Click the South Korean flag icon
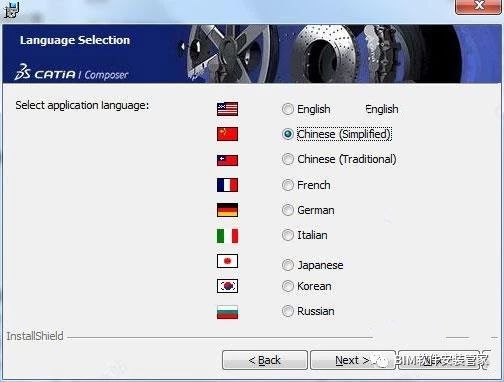 coord(227,286)
